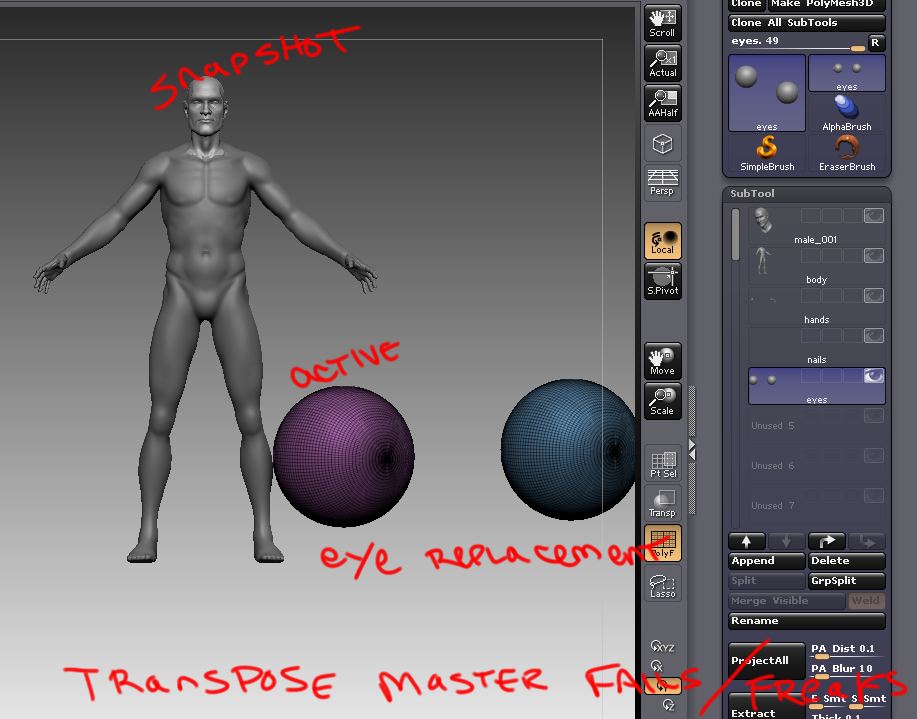The width and height of the screenshot is (917, 719).
Task: Click the panel divider arrows handle
Action: coord(692,450)
